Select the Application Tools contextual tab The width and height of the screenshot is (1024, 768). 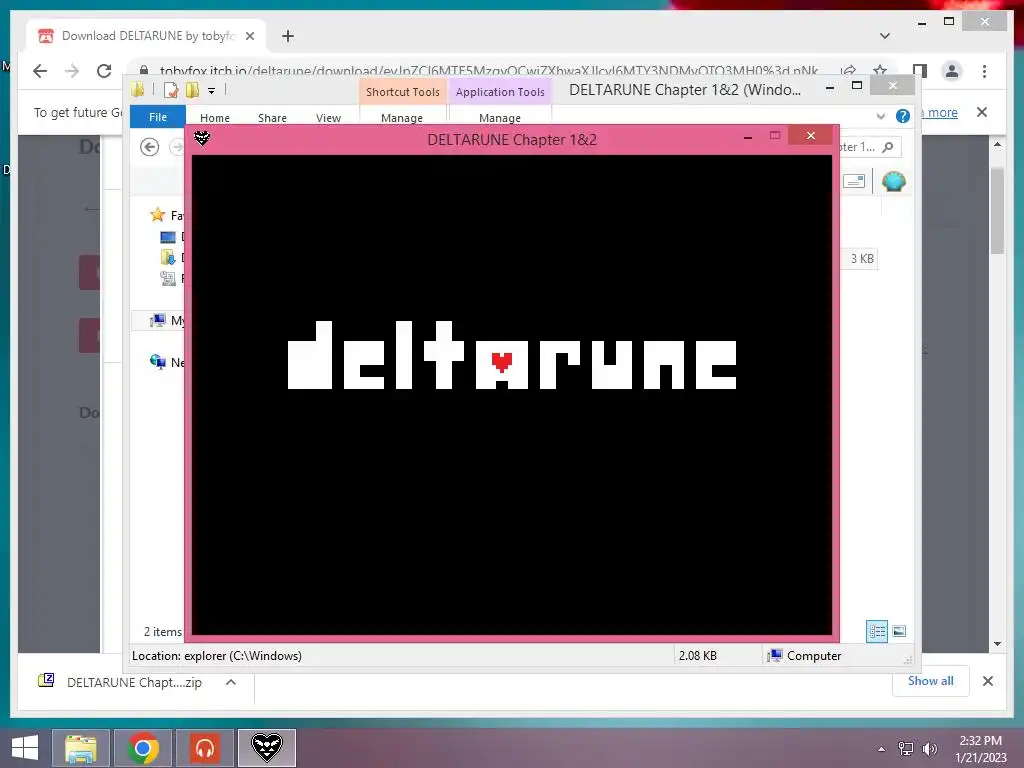point(500,92)
